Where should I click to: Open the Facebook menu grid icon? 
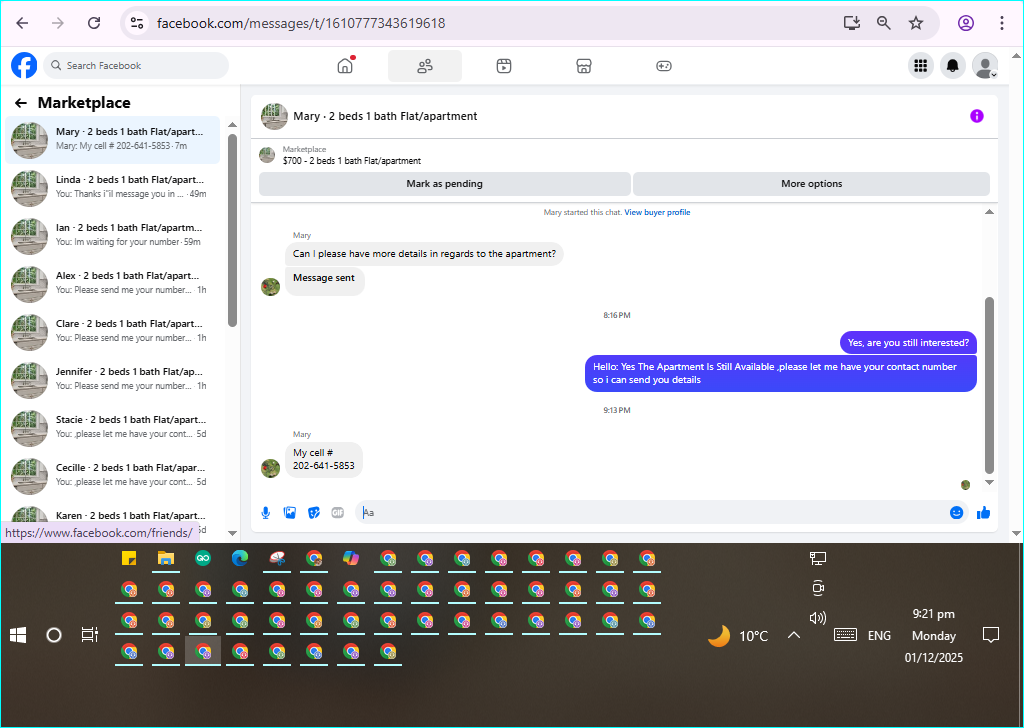[x=920, y=65]
